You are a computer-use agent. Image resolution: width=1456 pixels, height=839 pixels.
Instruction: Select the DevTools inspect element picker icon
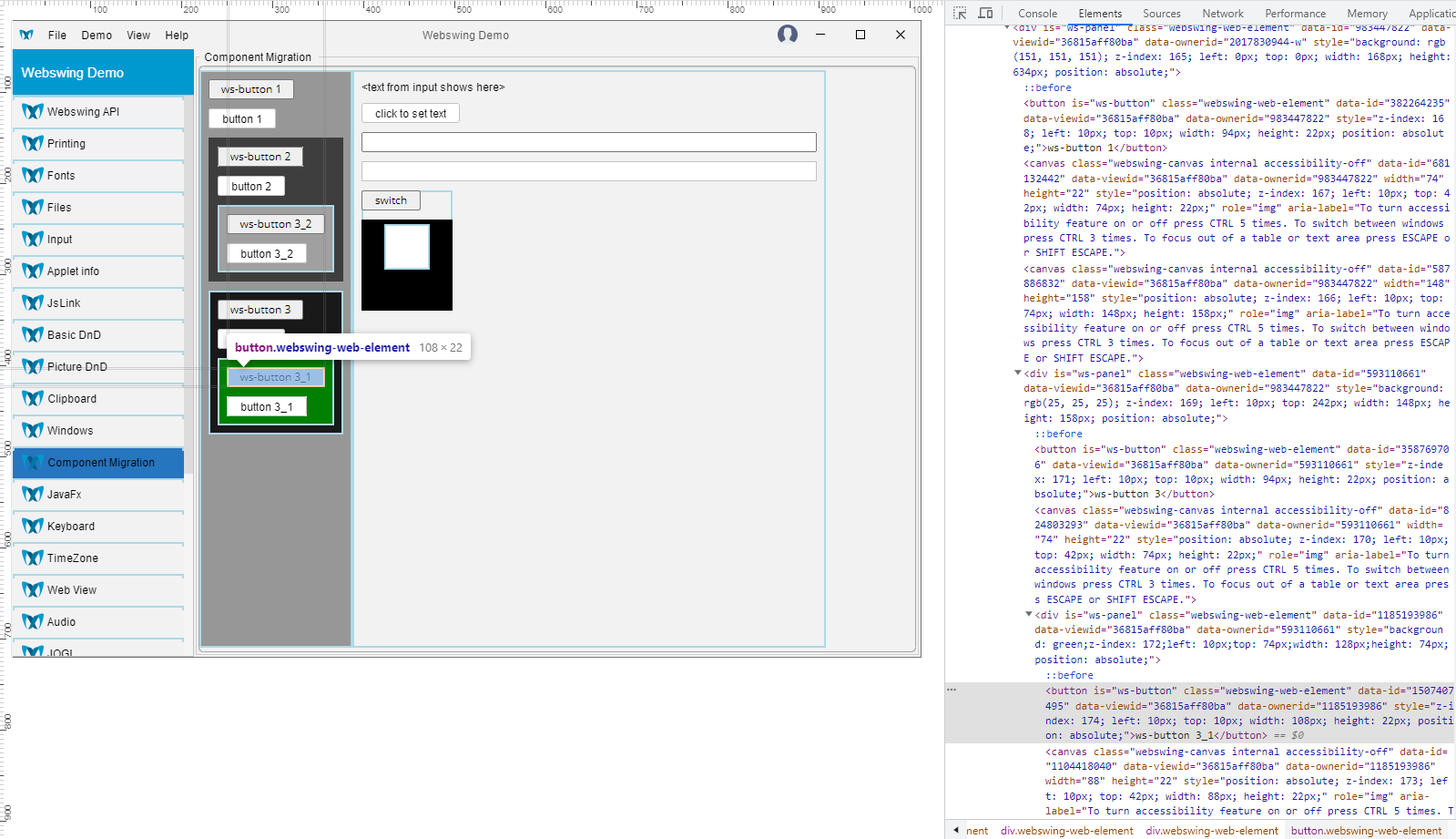tap(960, 13)
